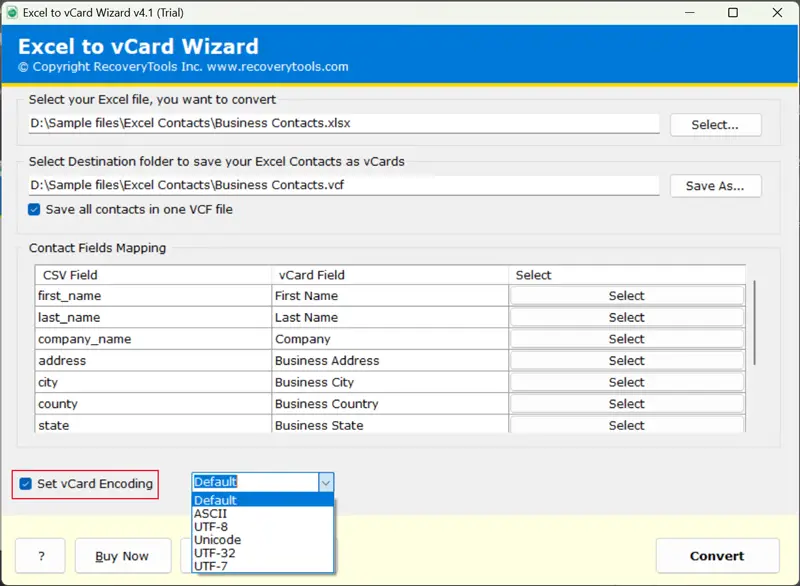Image resolution: width=800 pixels, height=586 pixels.
Task: Click Select for the first_name field
Action: [626, 296]
